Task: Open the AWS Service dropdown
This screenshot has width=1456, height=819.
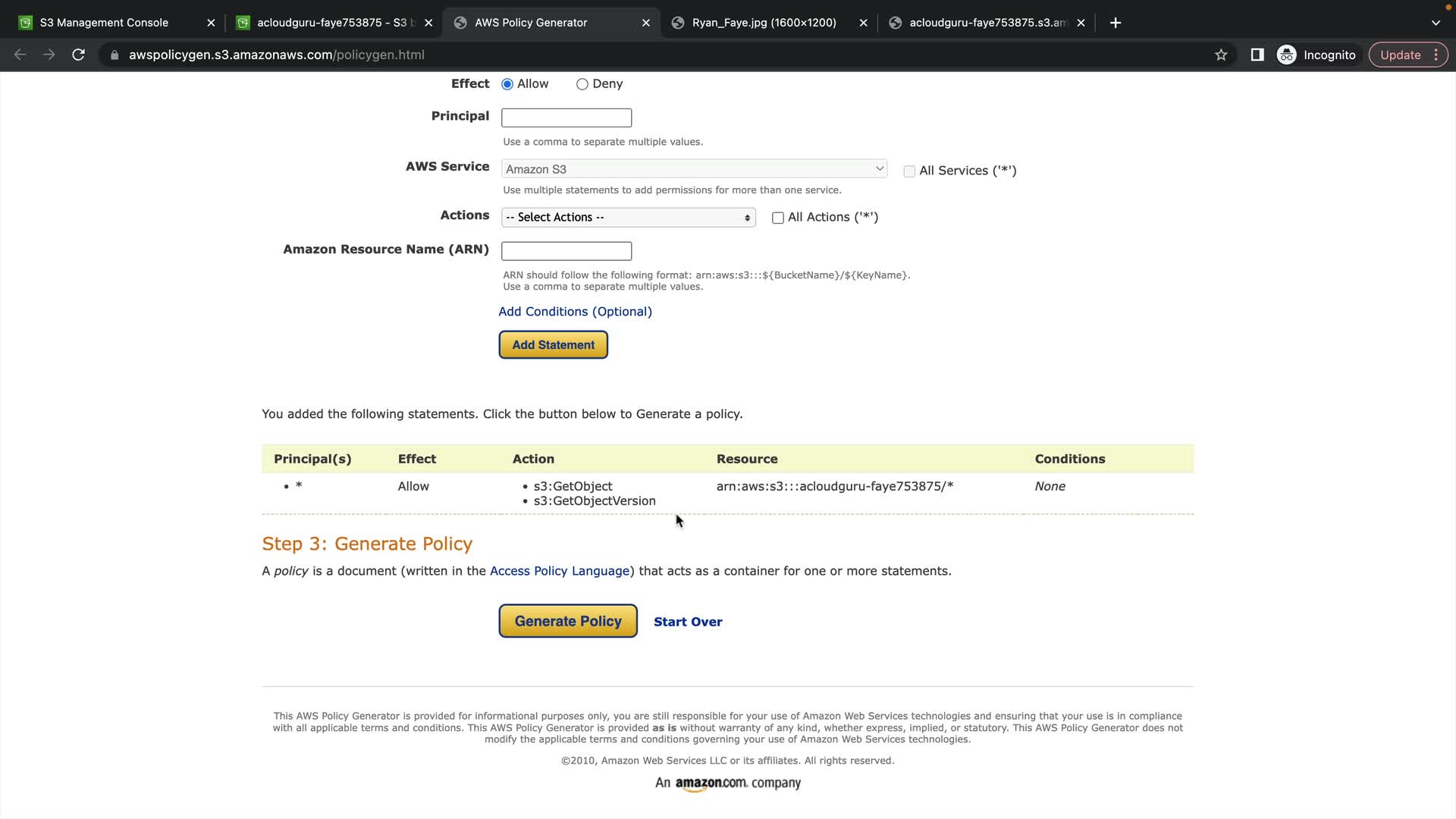Action: pyautogui.click(x=694, y=169)
